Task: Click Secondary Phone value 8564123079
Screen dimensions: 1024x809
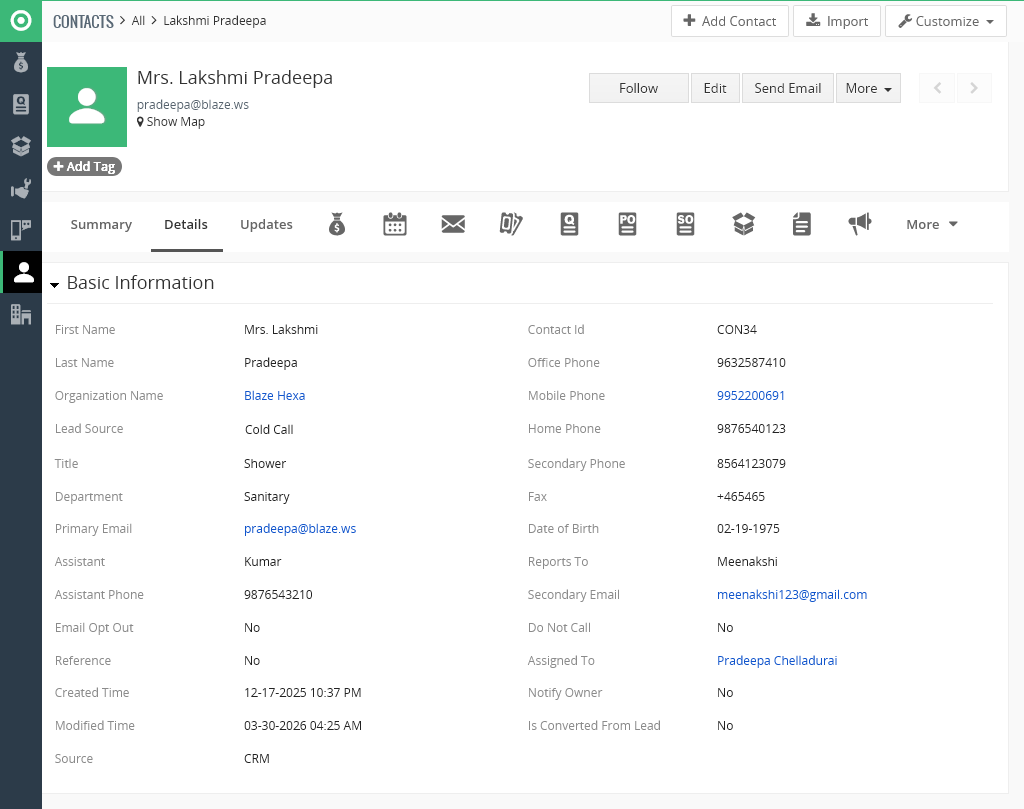Action: [751, 464]
